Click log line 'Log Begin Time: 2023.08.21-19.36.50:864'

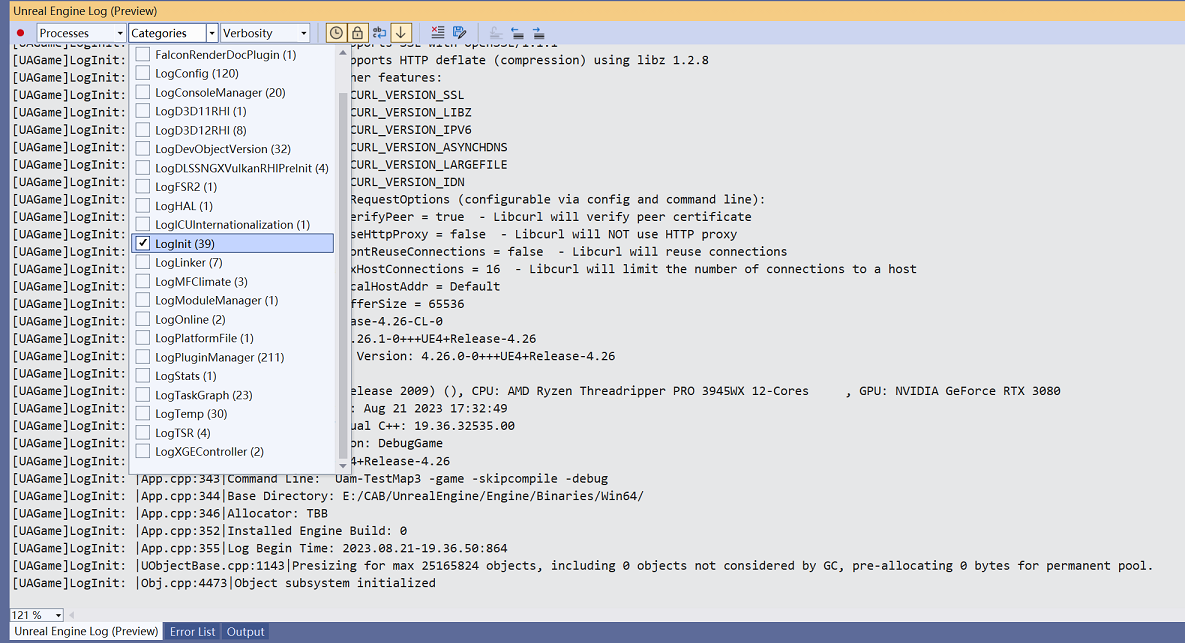pyautogui.click(x=367, y=548)
